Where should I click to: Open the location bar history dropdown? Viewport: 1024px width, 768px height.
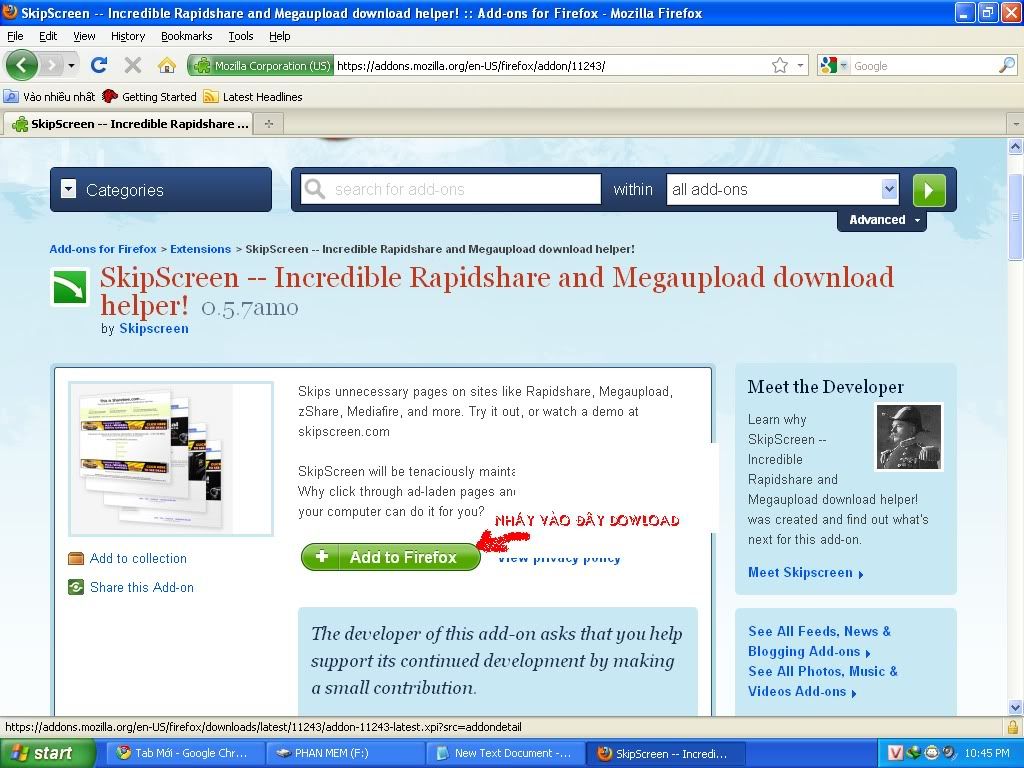[800, 65]
